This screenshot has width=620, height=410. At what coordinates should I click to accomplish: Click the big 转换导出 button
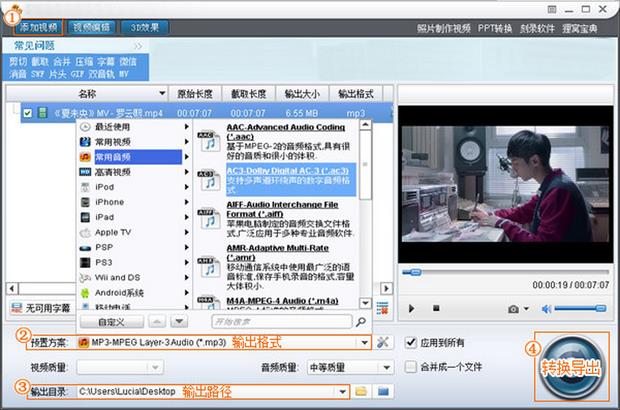pos(572,368)
